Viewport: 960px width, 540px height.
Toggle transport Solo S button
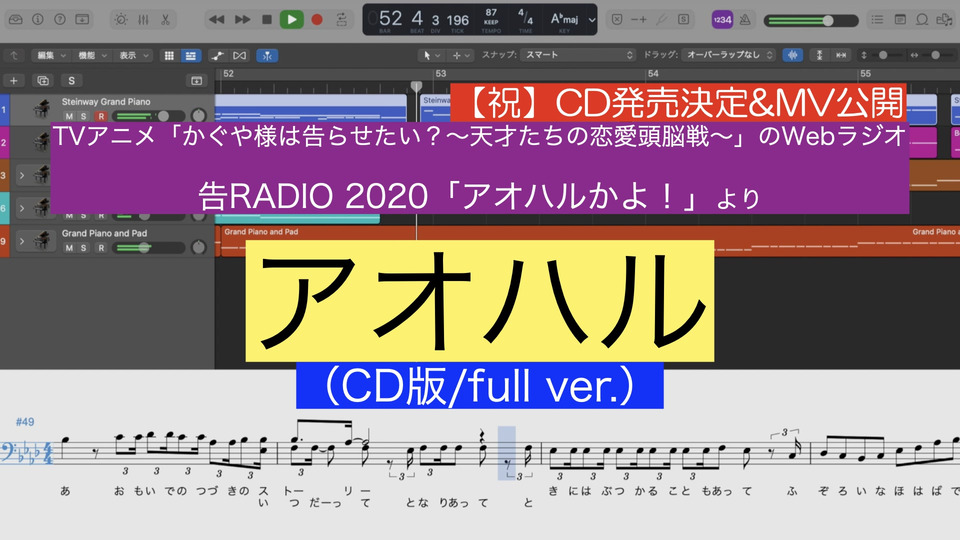pos(683,20)
